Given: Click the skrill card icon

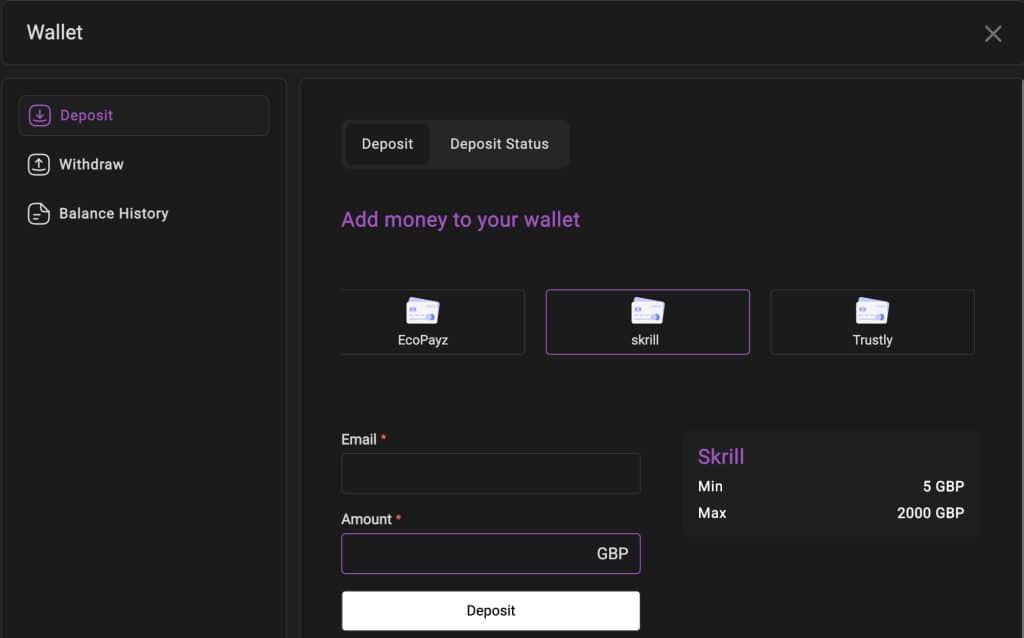Looking at the screenshot, I should [x=647, y=311].
